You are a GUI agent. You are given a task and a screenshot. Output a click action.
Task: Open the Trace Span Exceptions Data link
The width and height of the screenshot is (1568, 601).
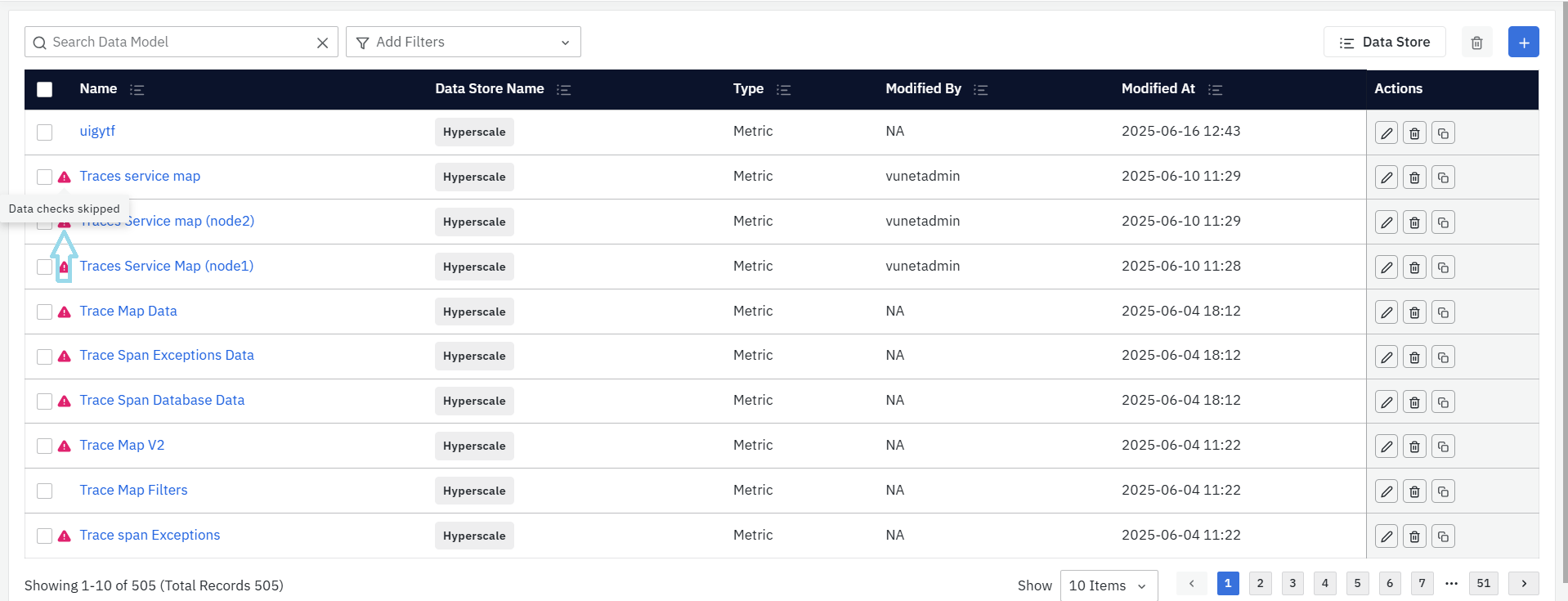(x=167, y=356)
